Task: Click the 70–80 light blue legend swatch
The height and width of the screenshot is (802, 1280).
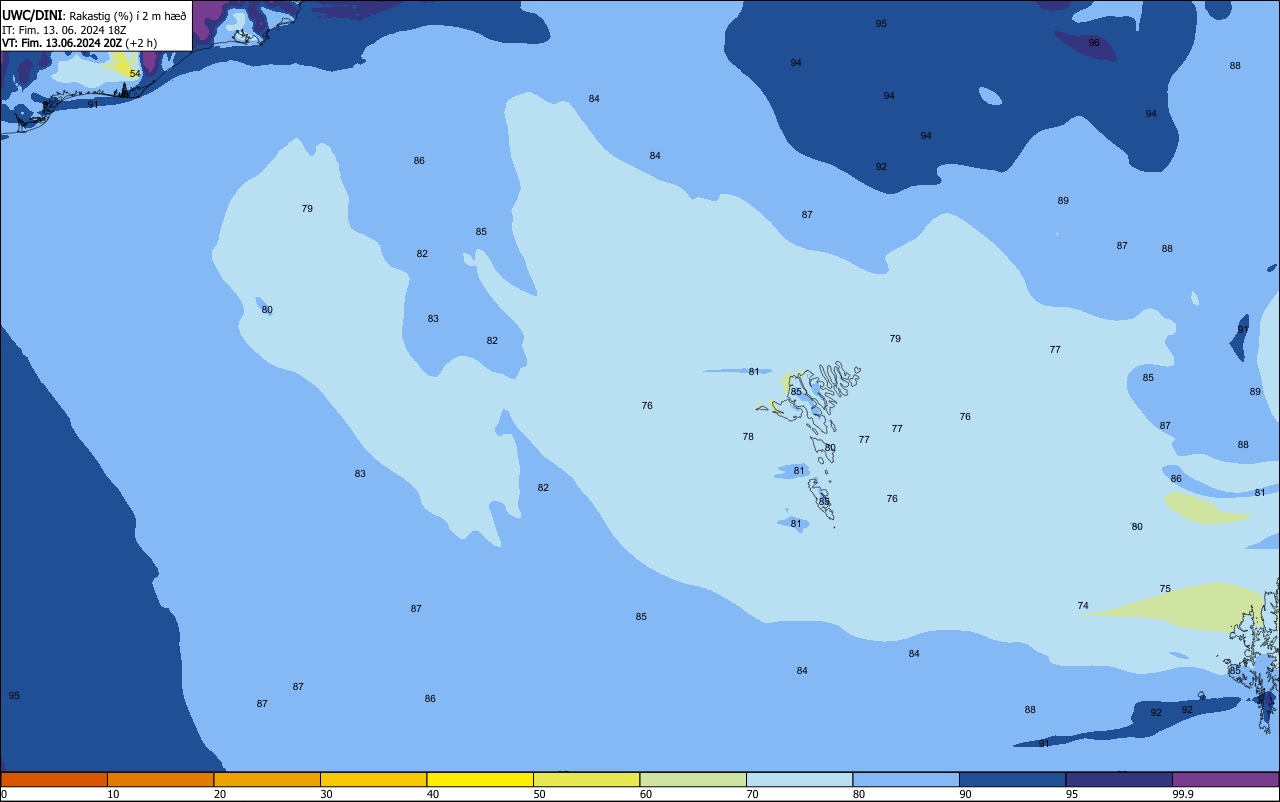Action: coord(799,779)
